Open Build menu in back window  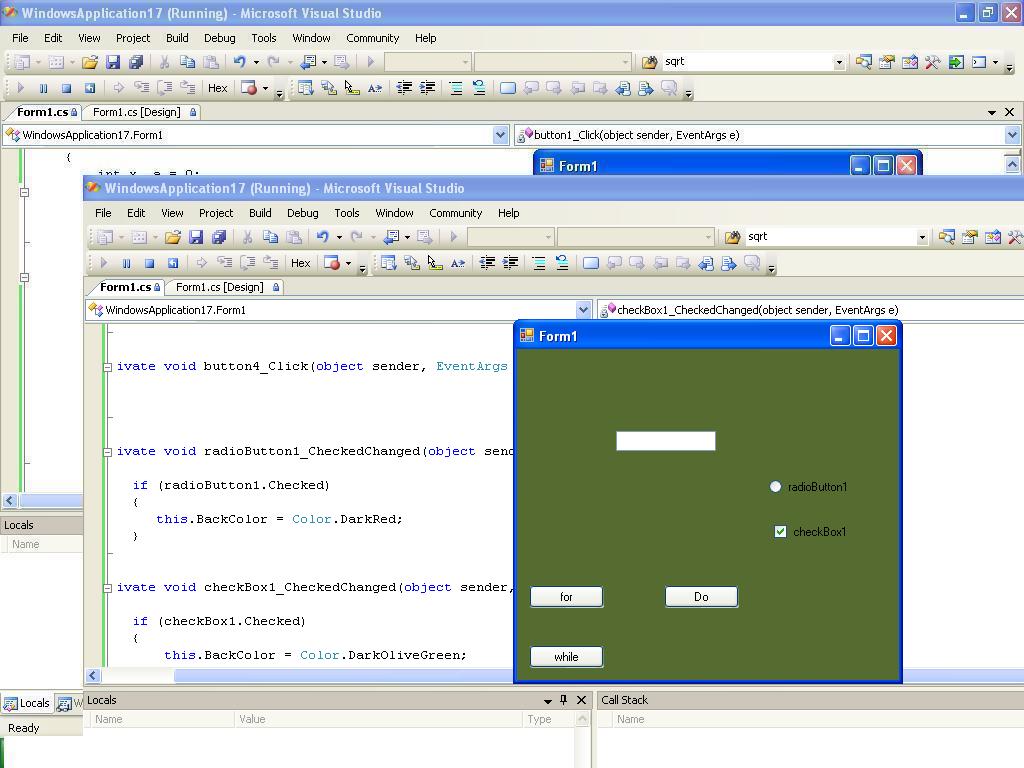tap(177, 38)
